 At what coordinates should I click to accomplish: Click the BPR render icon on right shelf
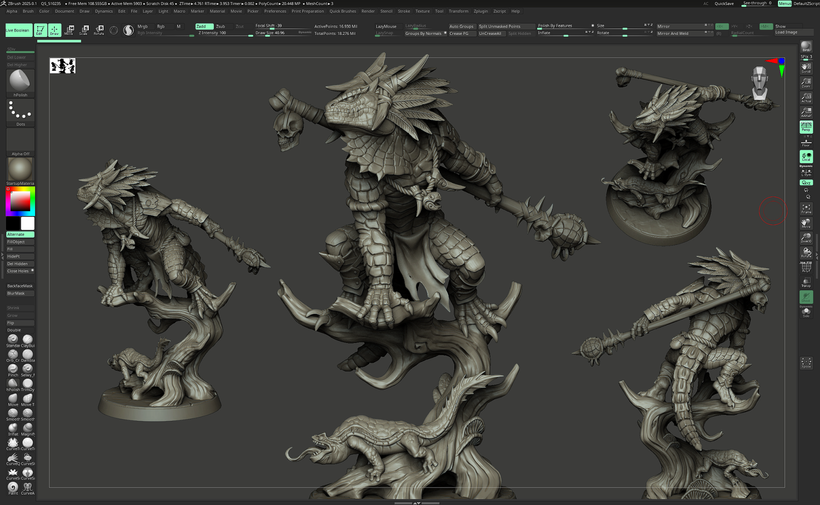click(x=806, y=49)
